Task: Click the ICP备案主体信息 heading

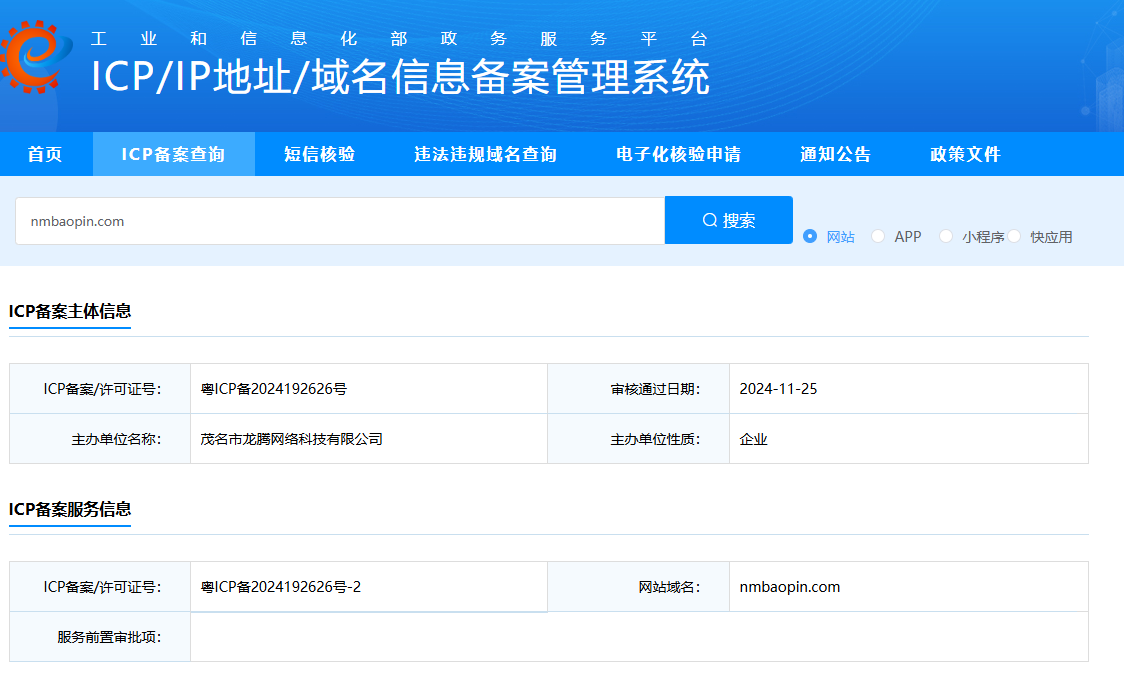Action: 70,311
